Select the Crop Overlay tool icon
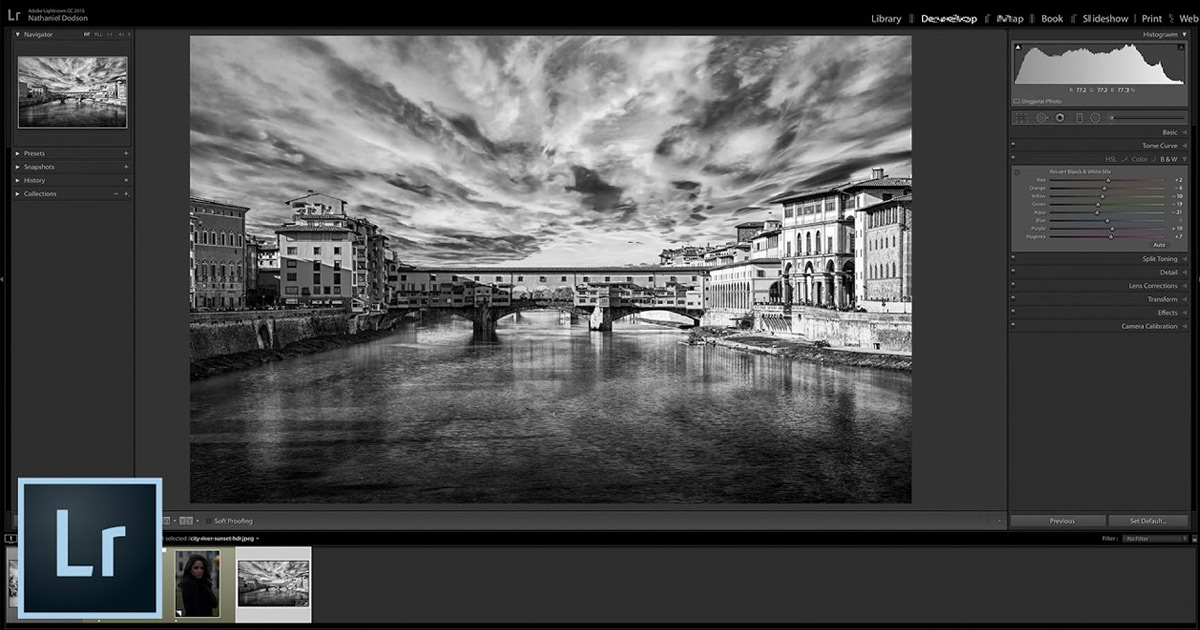The image size is (1200, 630). (1022, 117)
